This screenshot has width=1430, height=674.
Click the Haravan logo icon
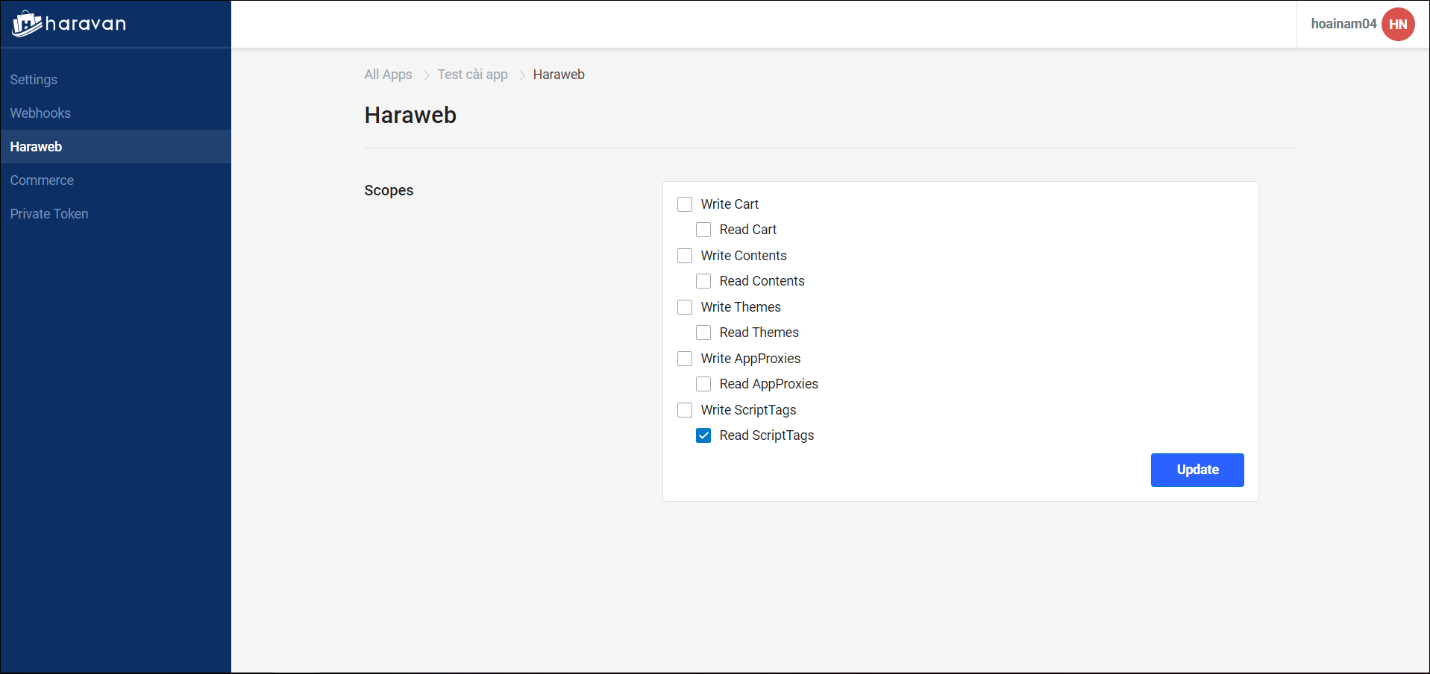pos(27,24)
